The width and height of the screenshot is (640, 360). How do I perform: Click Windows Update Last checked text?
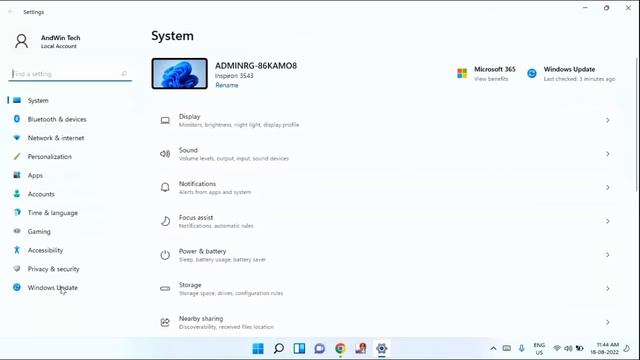579,79
